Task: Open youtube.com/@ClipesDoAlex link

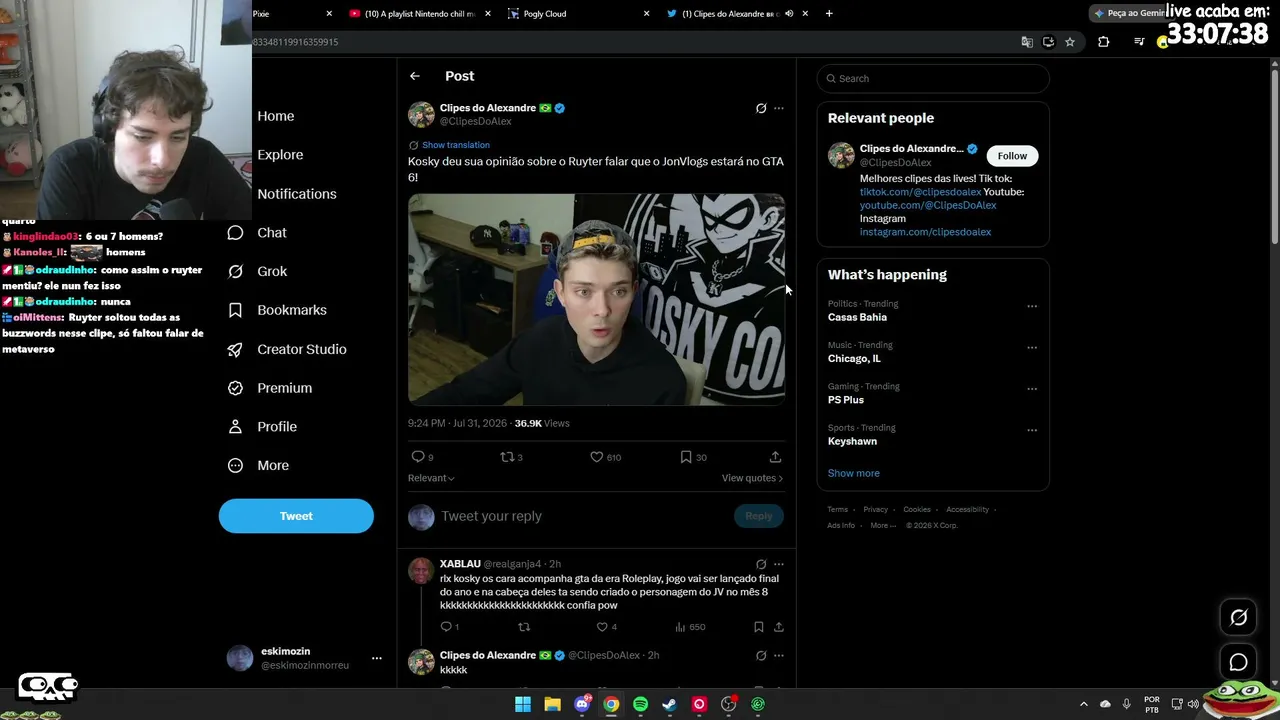Action: click(x=928, y=205)
